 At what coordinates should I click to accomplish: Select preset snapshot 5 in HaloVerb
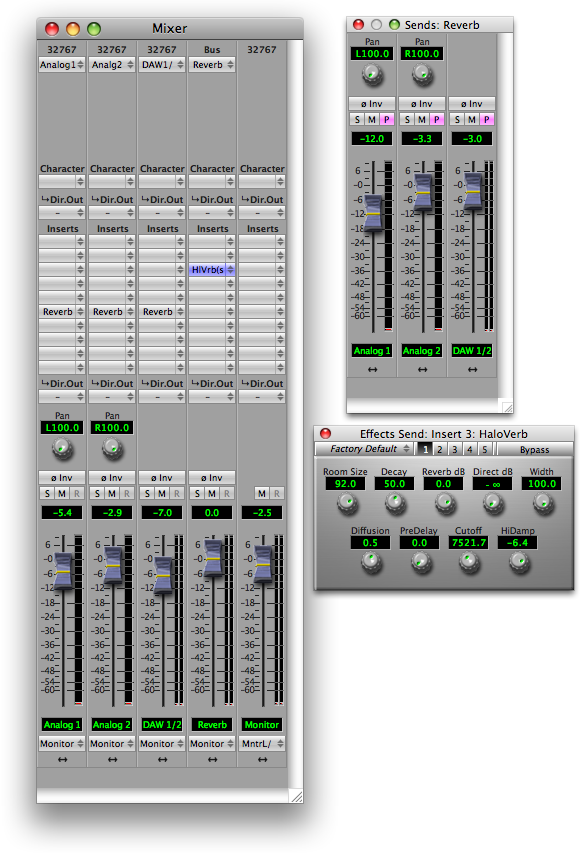485,449
